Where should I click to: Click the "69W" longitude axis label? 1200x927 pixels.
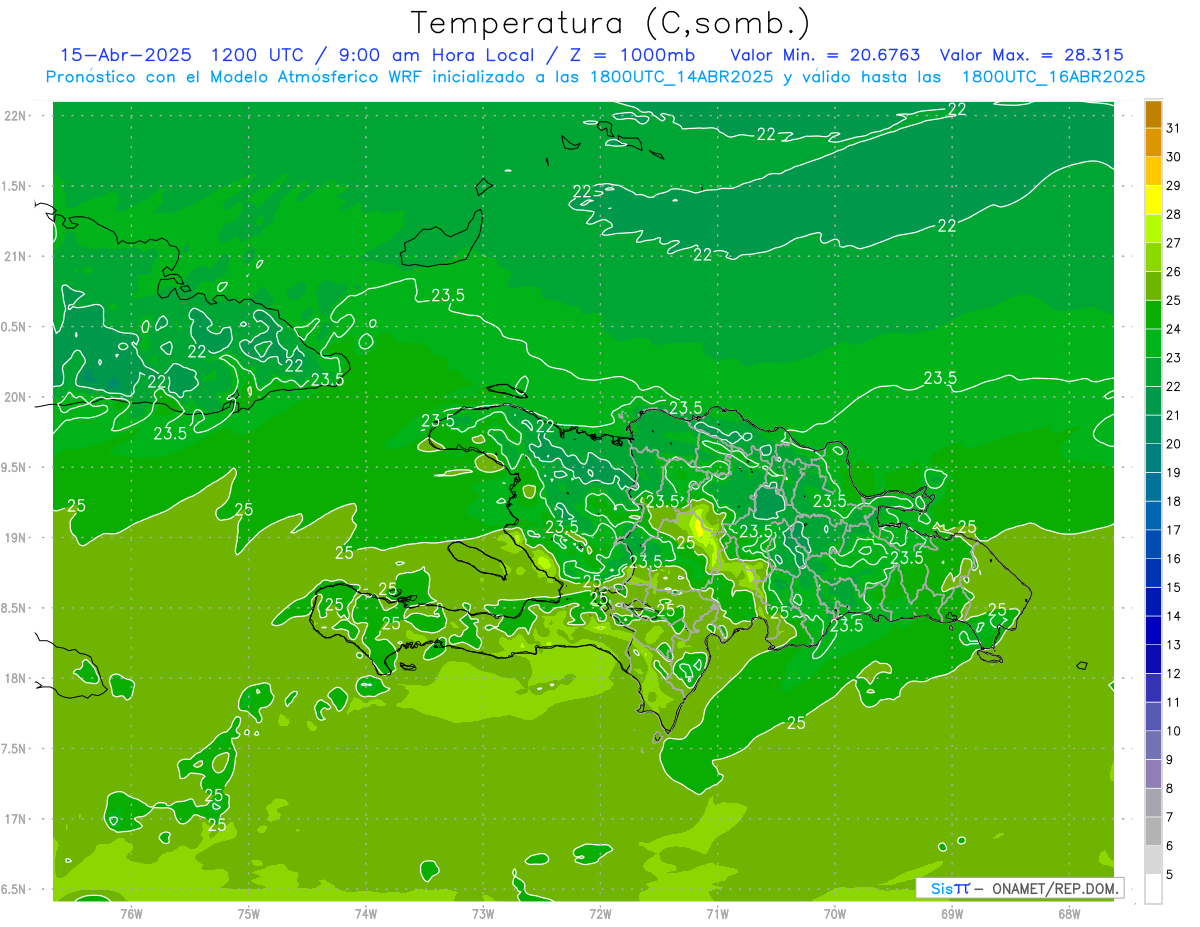pyautogui.click(x=952, y=912)
